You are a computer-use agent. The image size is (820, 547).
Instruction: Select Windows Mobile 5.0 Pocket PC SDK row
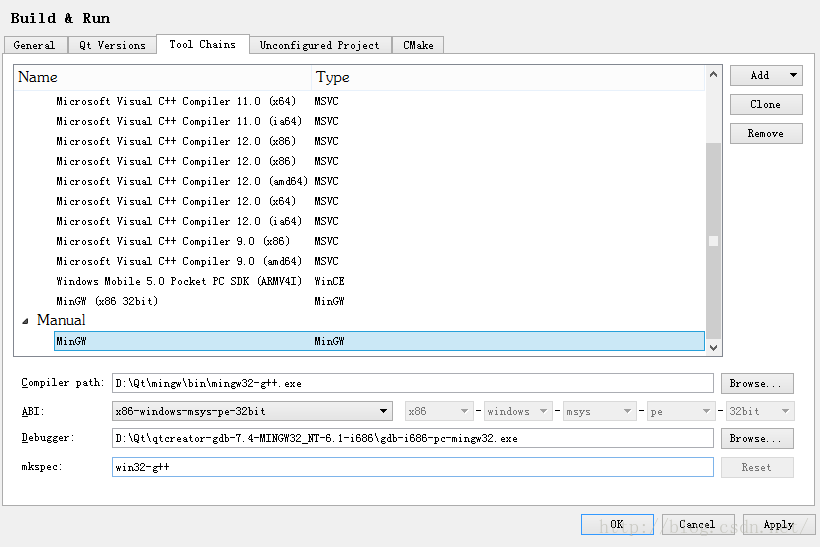pyautogui.click(x=379, y=281)
